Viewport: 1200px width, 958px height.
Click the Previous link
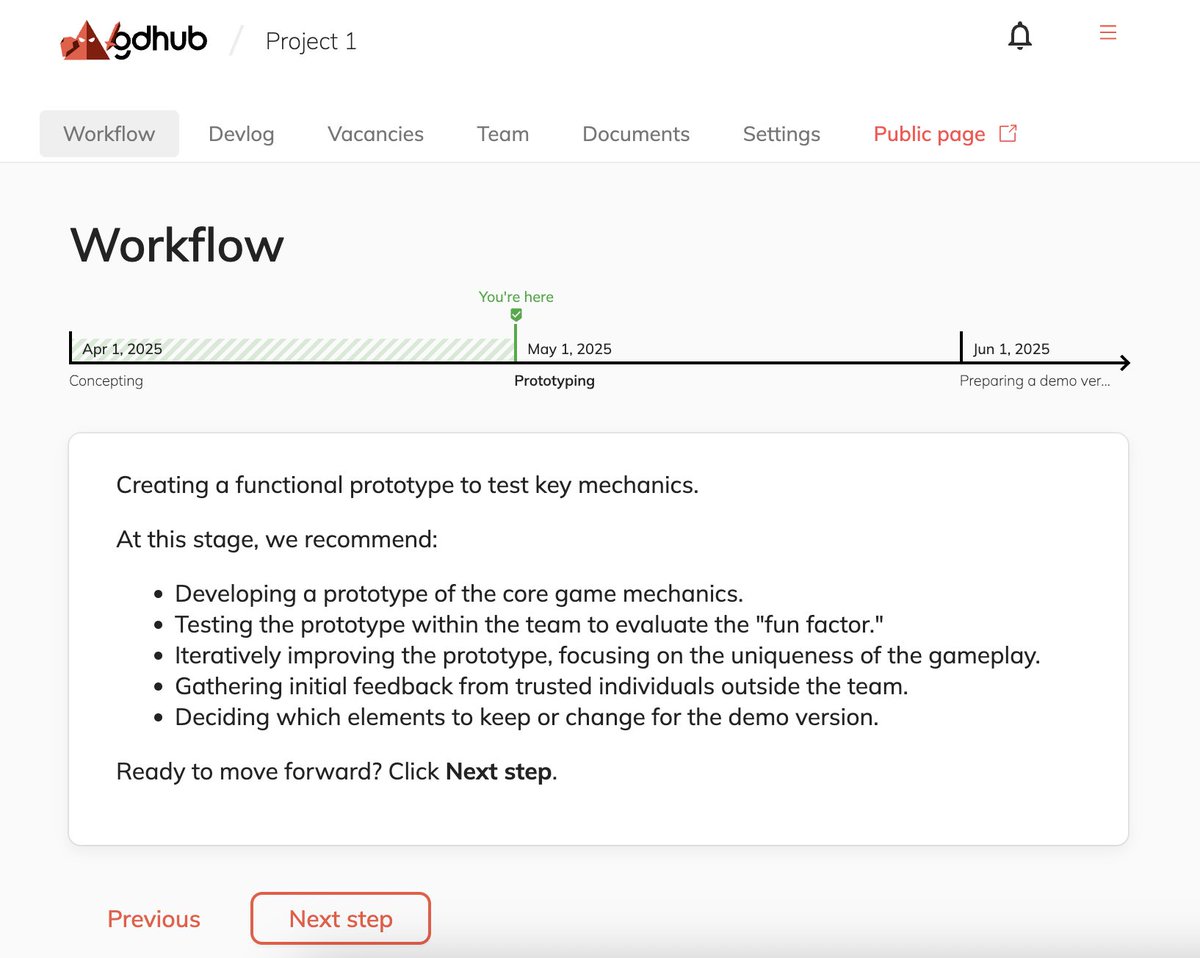[x=153, y=918]
